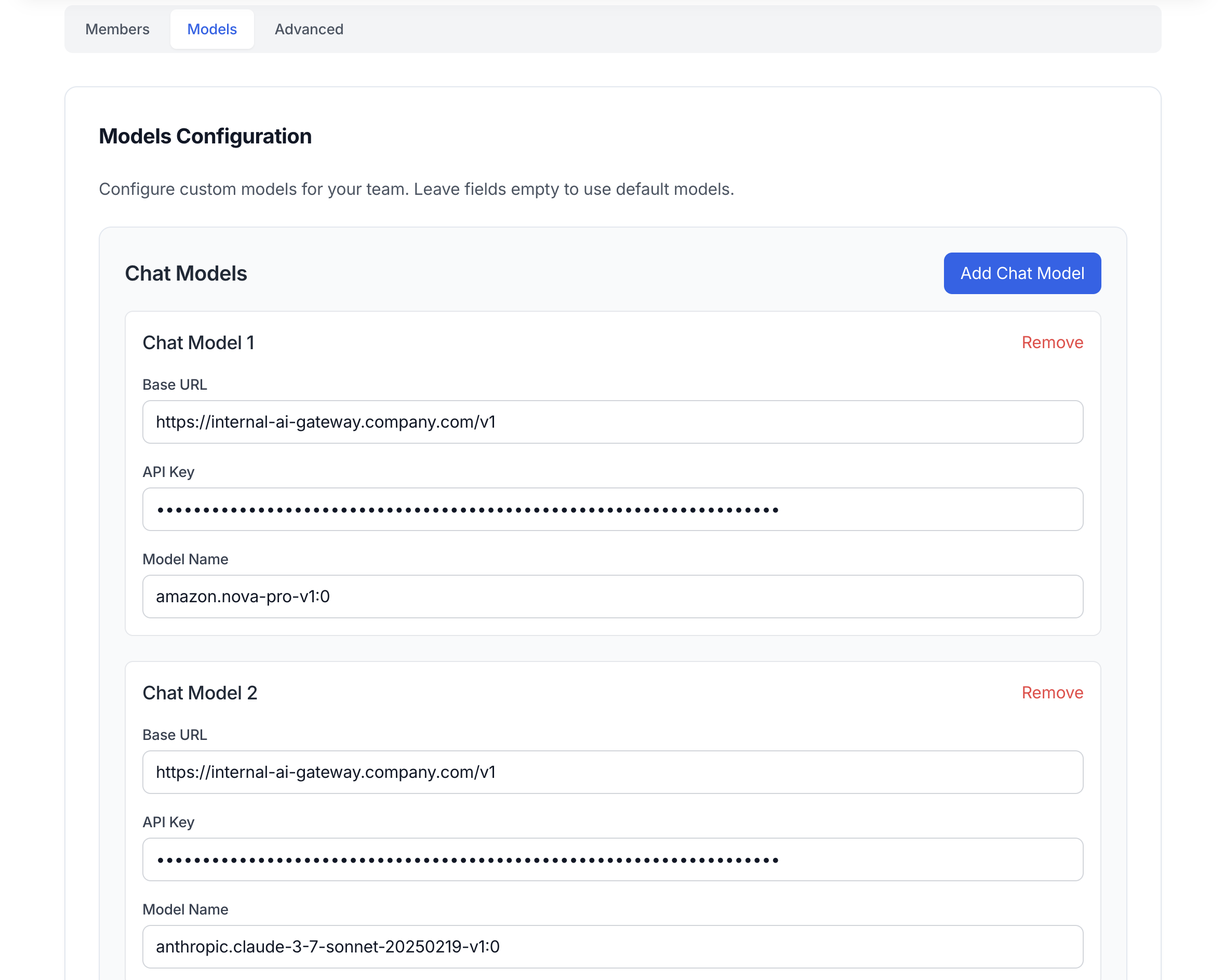Select the Models tab
Screen dimensions: 1224x980
click(212, 29)
